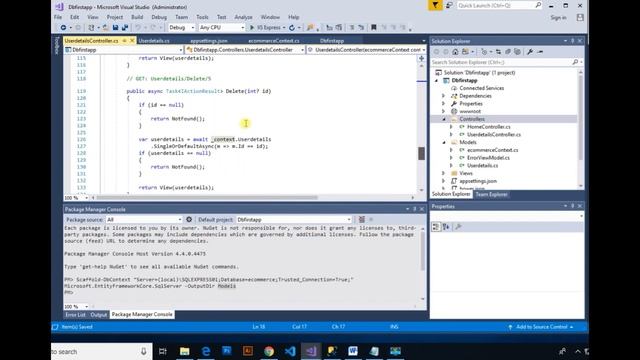Click the microphone icon in taskbar search
The image size is (640, 360).
coord(144,351)
